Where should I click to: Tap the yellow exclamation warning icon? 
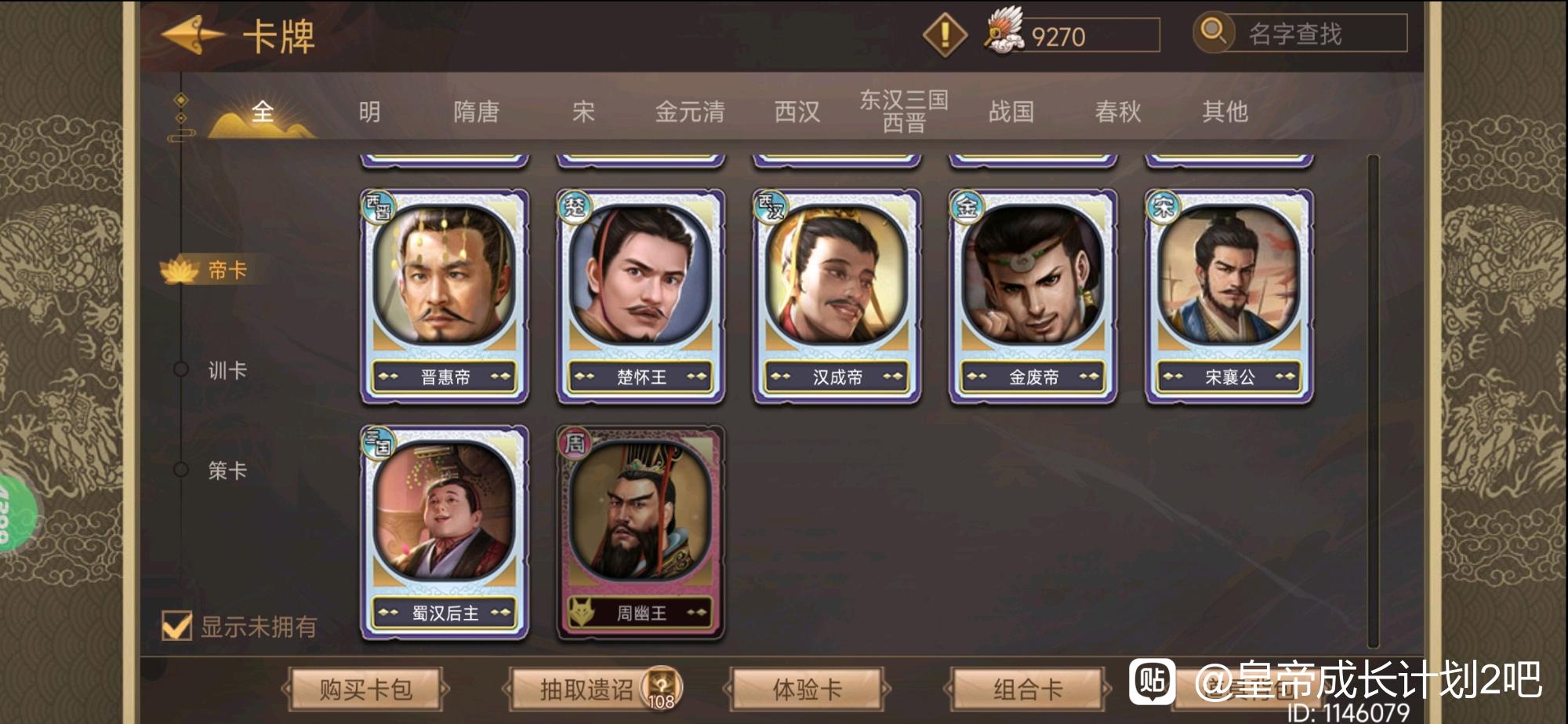[x=945, y=35]
